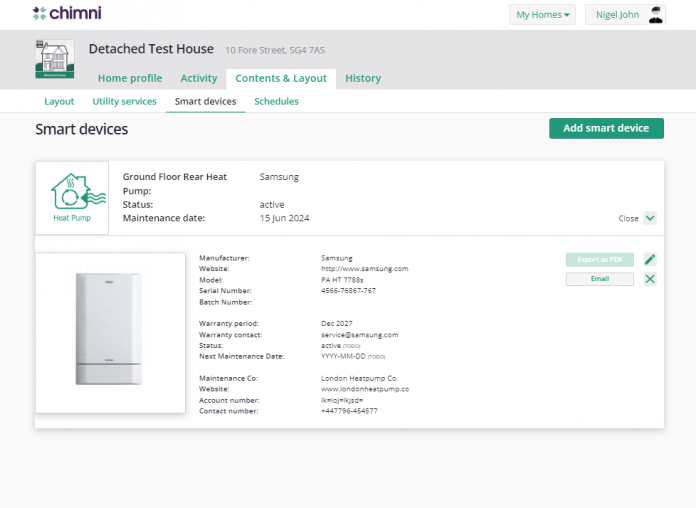Click the Add smart device button

pos(606,128)
